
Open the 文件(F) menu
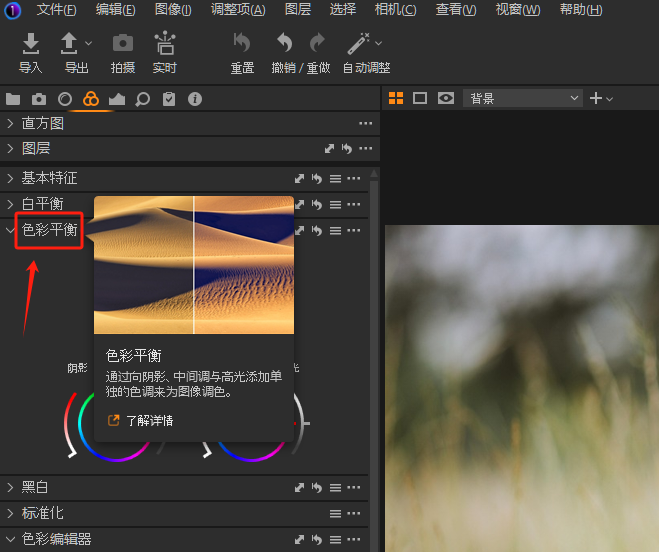pyautogui.click(x=56, y=9)
